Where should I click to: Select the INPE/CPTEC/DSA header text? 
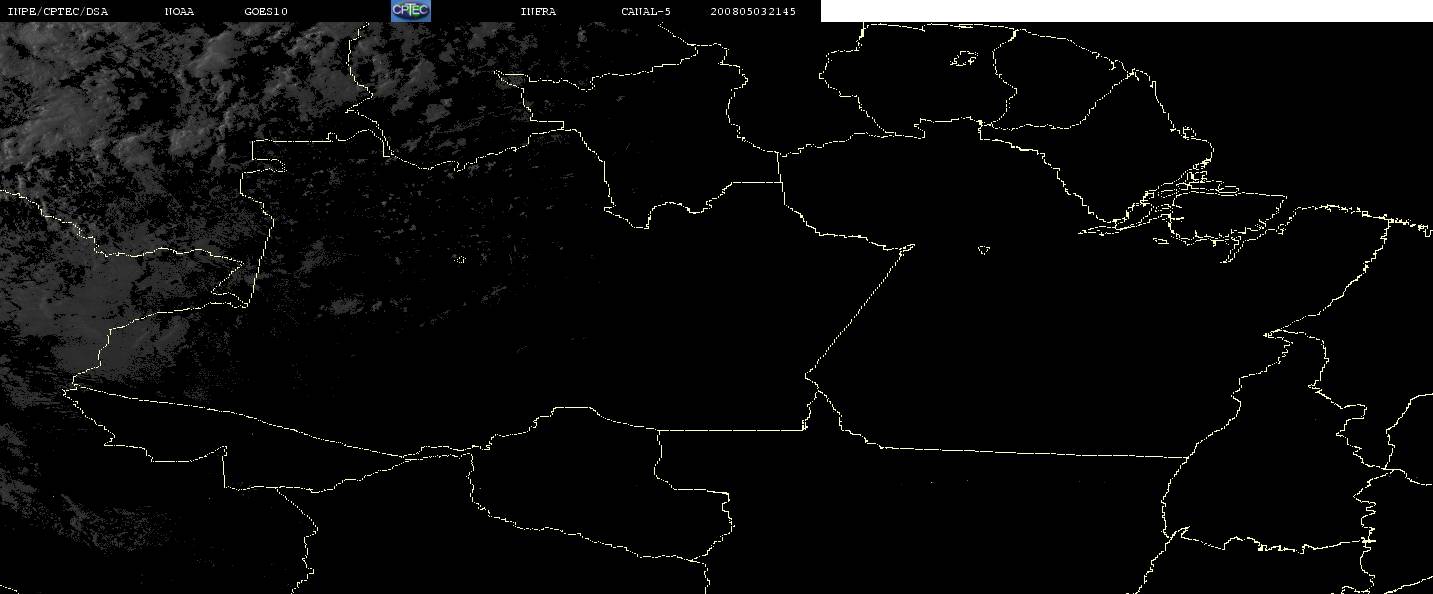tap(57, 11)
